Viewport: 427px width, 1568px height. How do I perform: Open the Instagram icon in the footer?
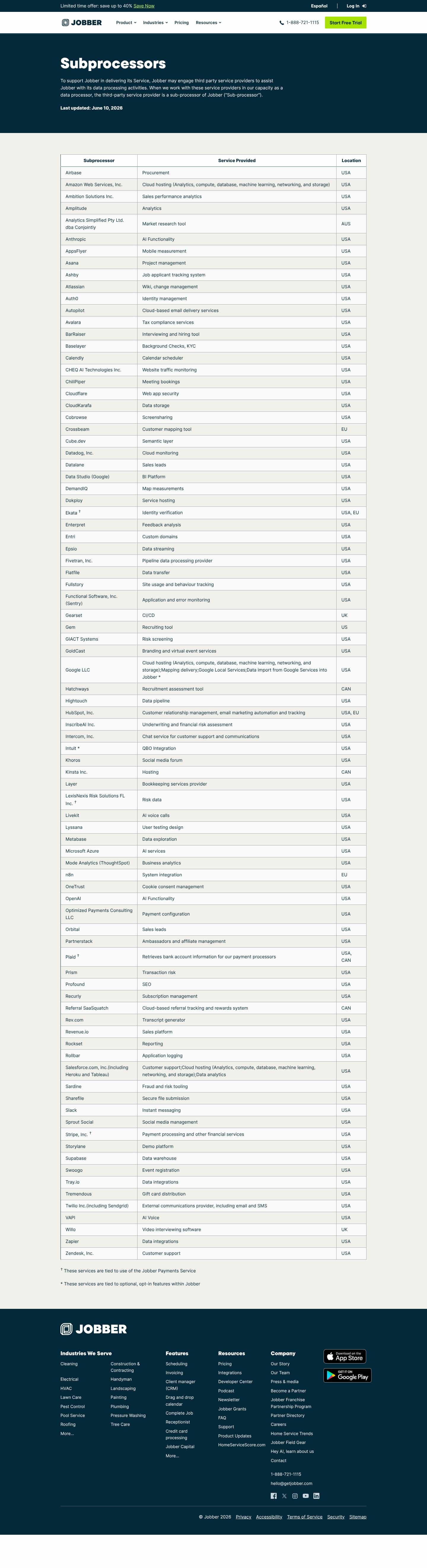[x=295, y=1496]
